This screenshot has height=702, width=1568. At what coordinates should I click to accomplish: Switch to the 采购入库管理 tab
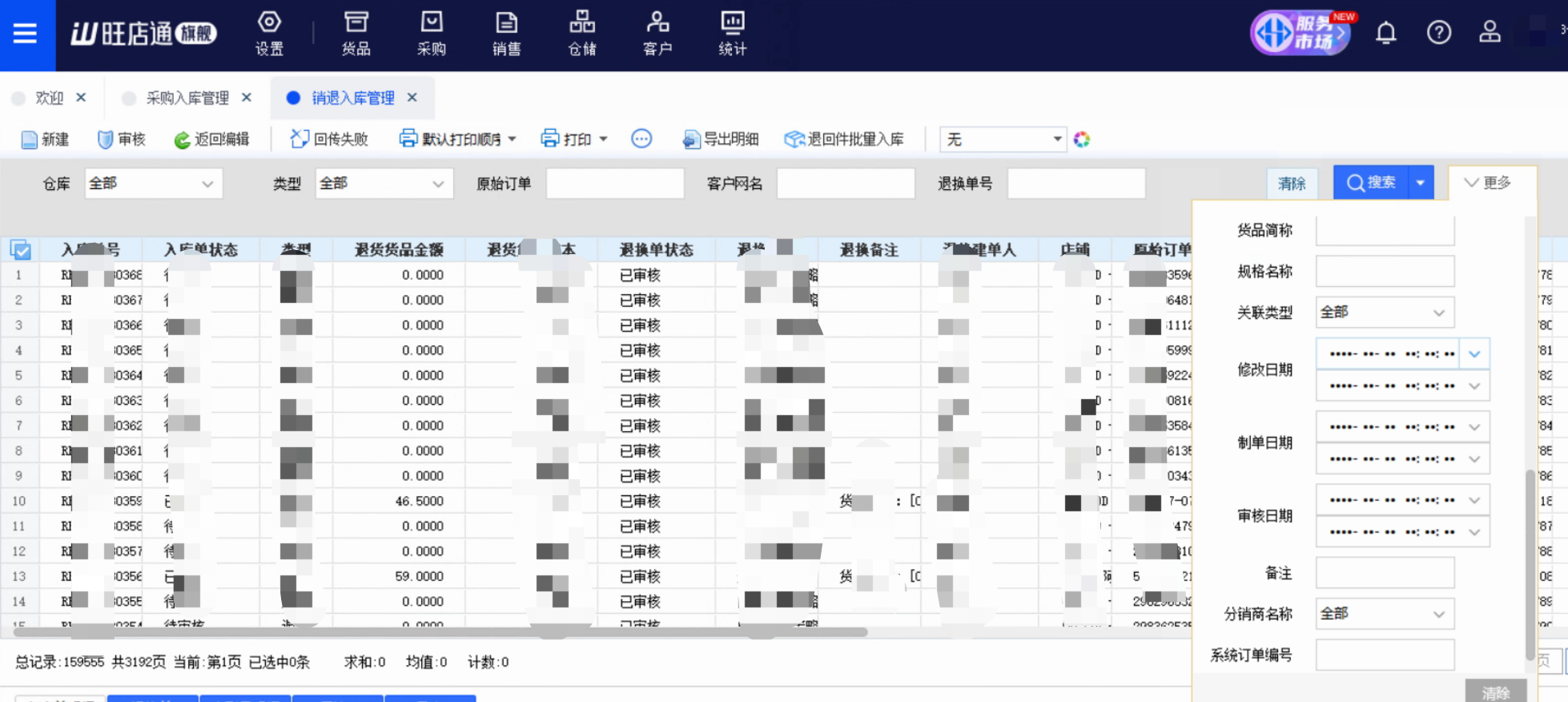click(x=187, y=98)
